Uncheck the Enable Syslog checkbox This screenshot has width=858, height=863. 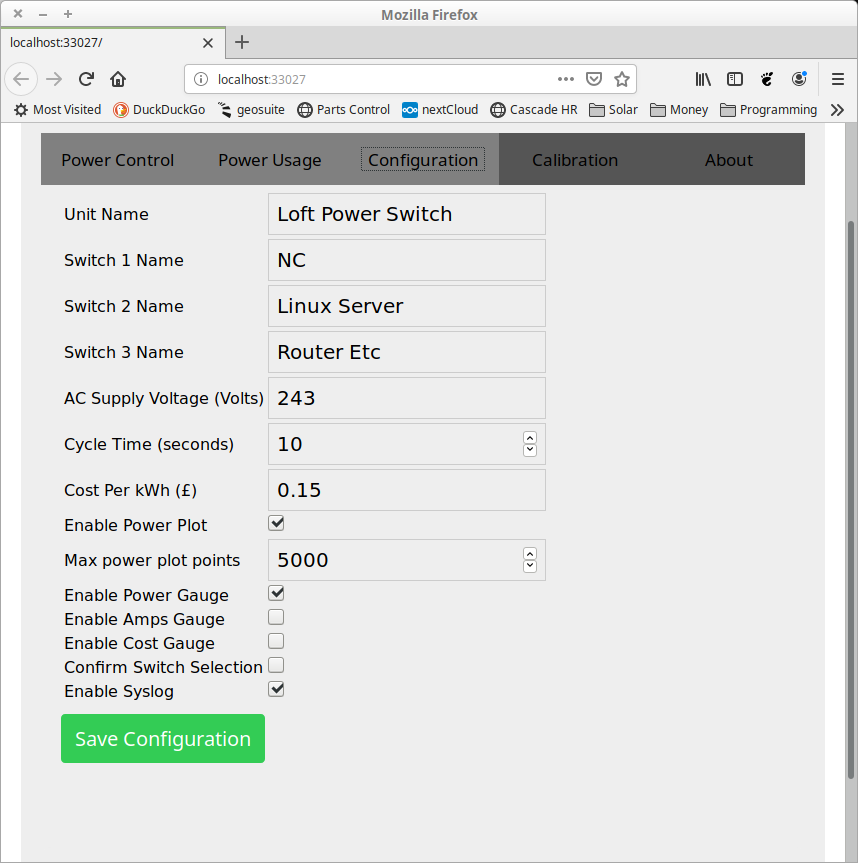[x=276, y=689]
